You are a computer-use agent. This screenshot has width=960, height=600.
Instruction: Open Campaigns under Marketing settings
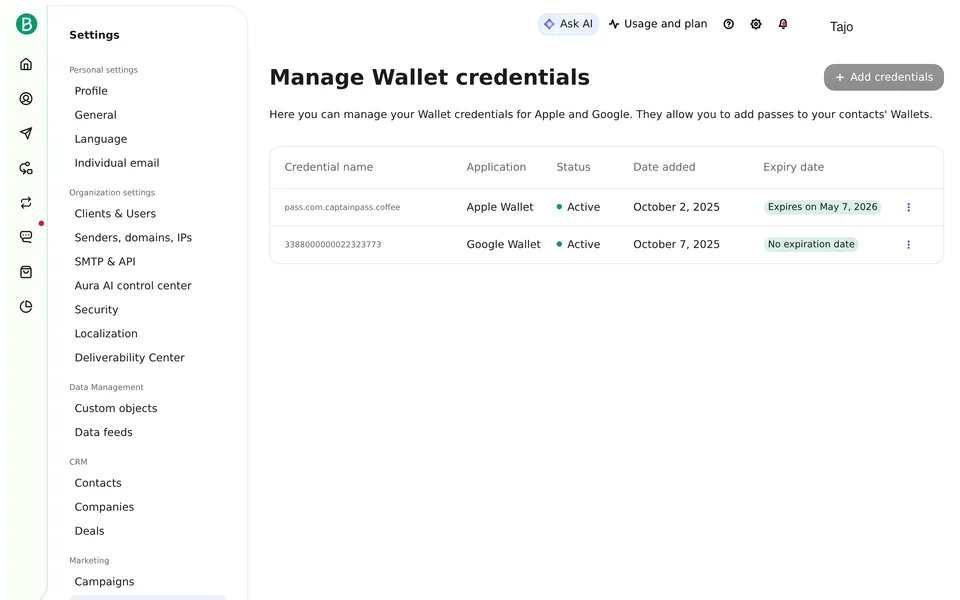click(x=104, y=582)
